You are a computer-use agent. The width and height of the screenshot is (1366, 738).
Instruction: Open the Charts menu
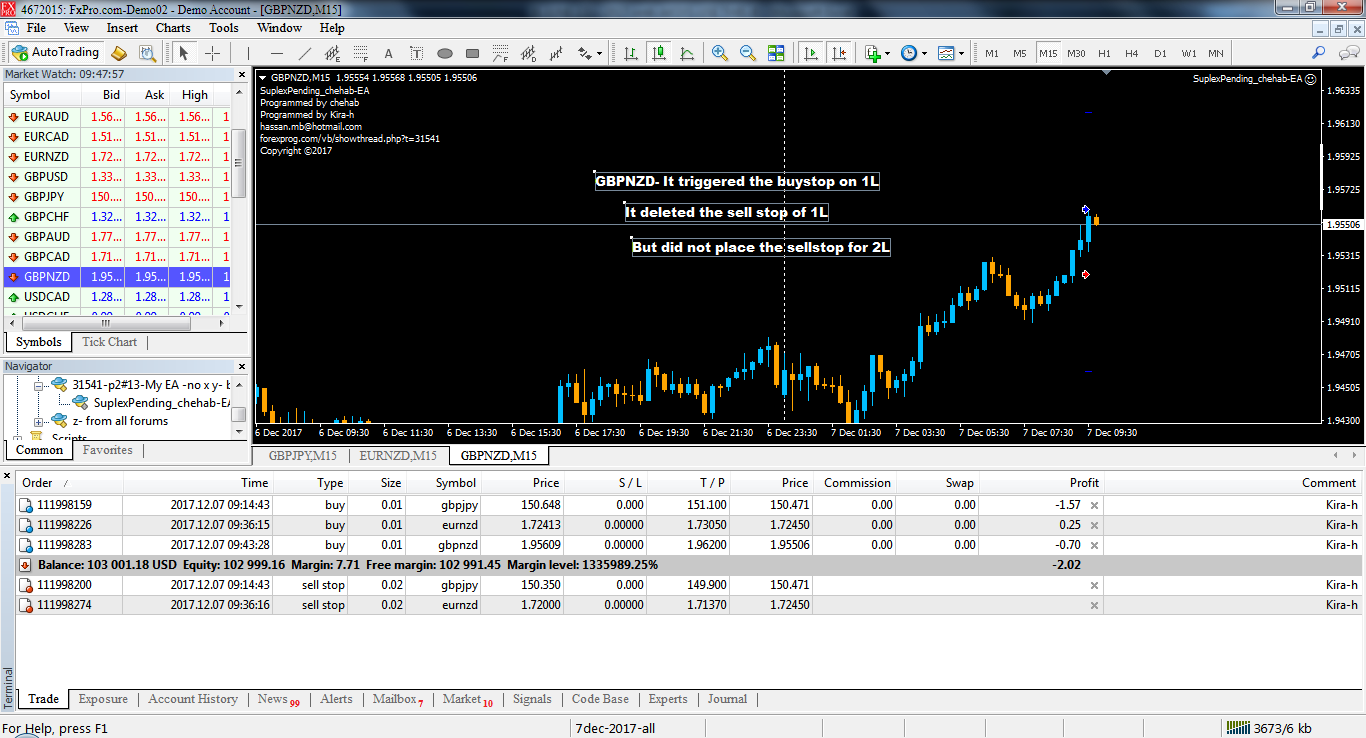point(173,28)
